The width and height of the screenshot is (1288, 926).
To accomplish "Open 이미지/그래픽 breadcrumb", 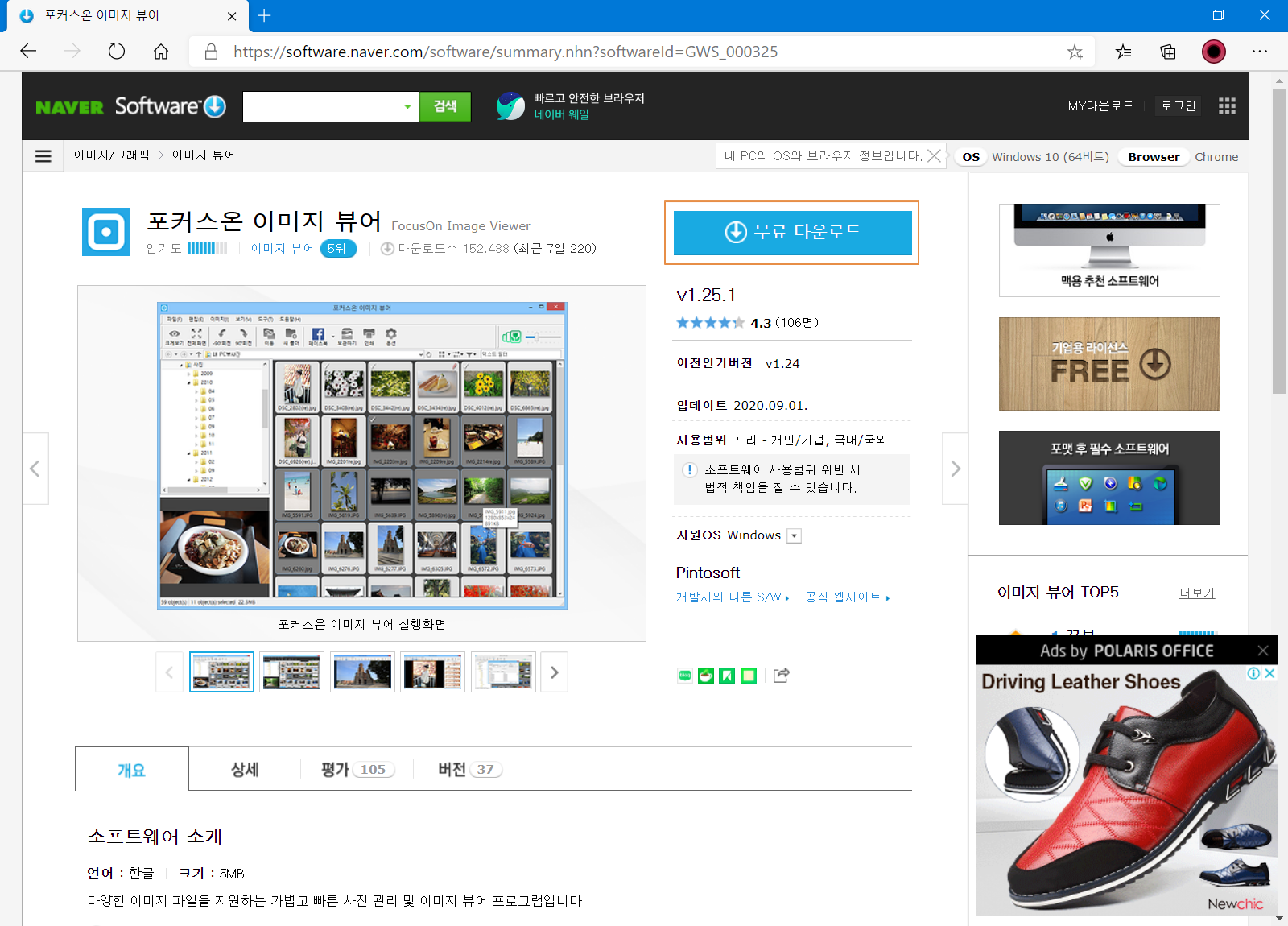I will pyautogui.click(x=111, y=155).
